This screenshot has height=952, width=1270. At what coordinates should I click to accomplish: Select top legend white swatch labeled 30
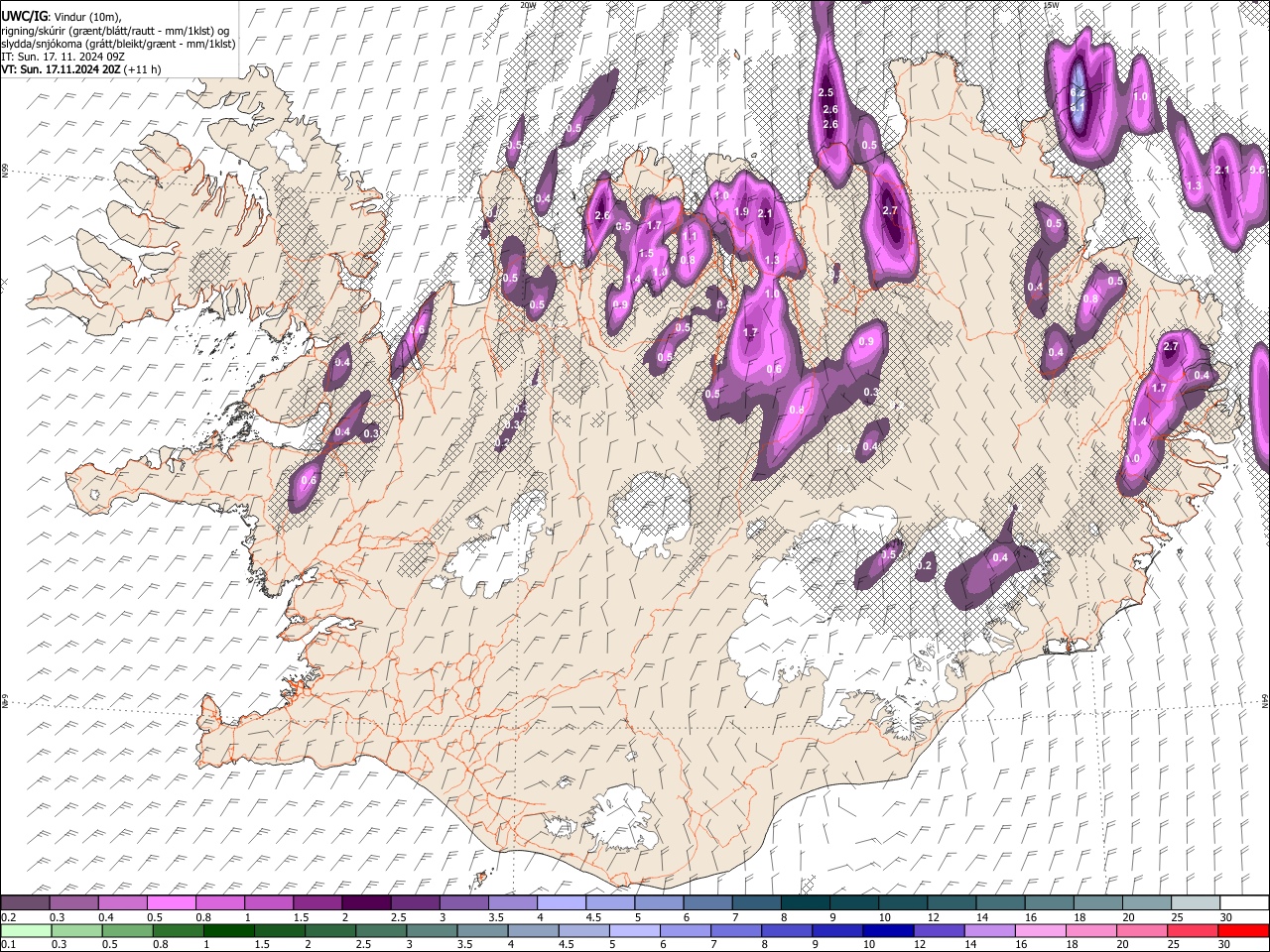click(x=1244, y=902)
